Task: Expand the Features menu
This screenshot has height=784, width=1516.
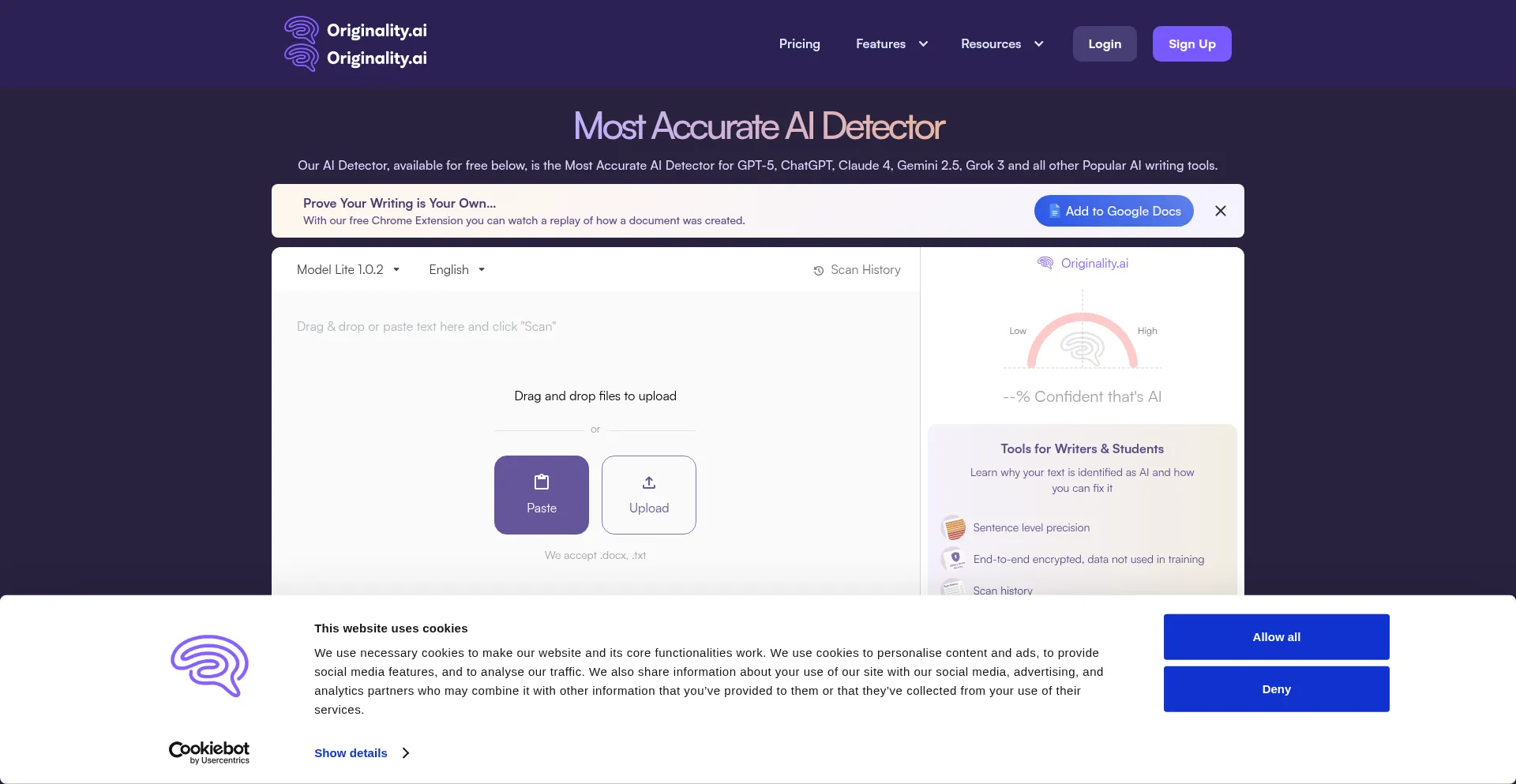Action: 891,44
